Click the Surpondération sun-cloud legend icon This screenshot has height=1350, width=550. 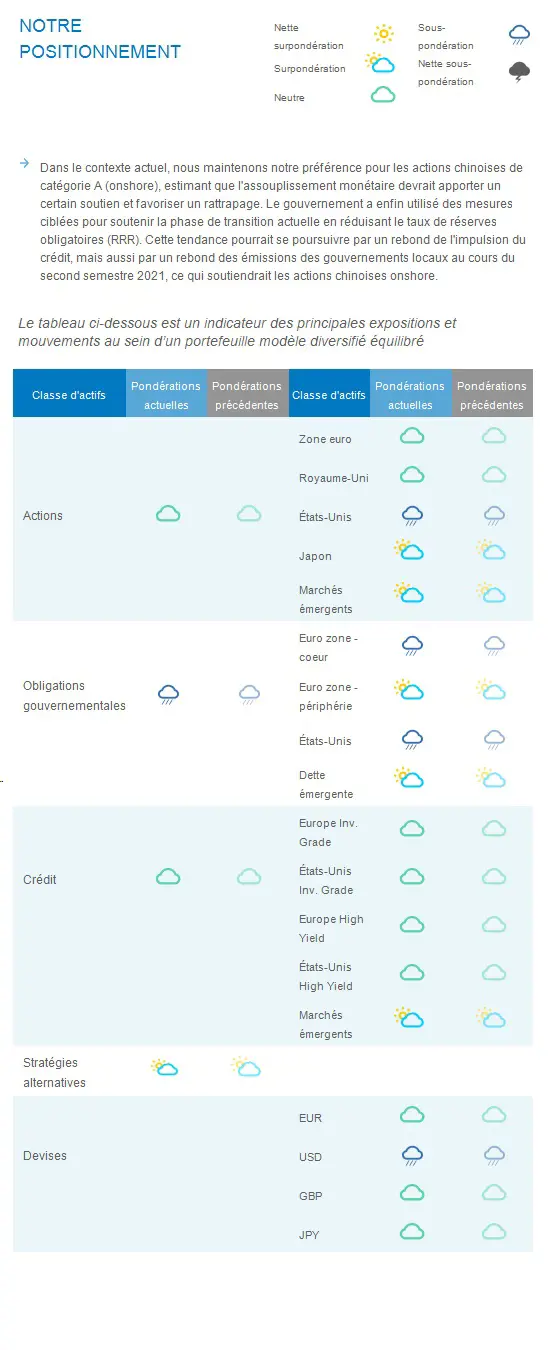(380, 63)
